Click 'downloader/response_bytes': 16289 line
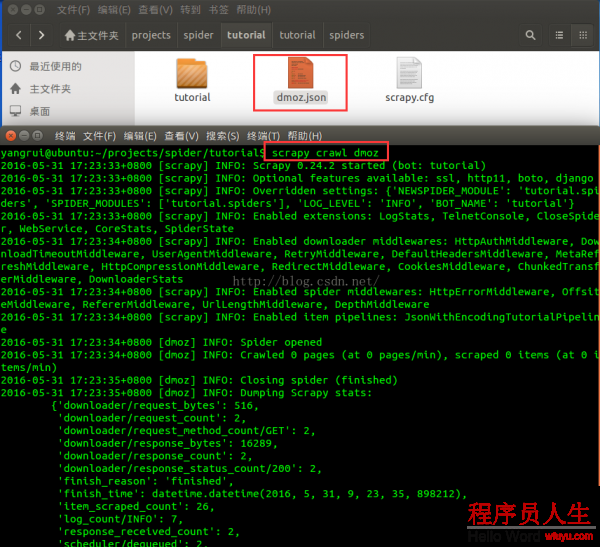Screen dimensions: 600x547 168,443
